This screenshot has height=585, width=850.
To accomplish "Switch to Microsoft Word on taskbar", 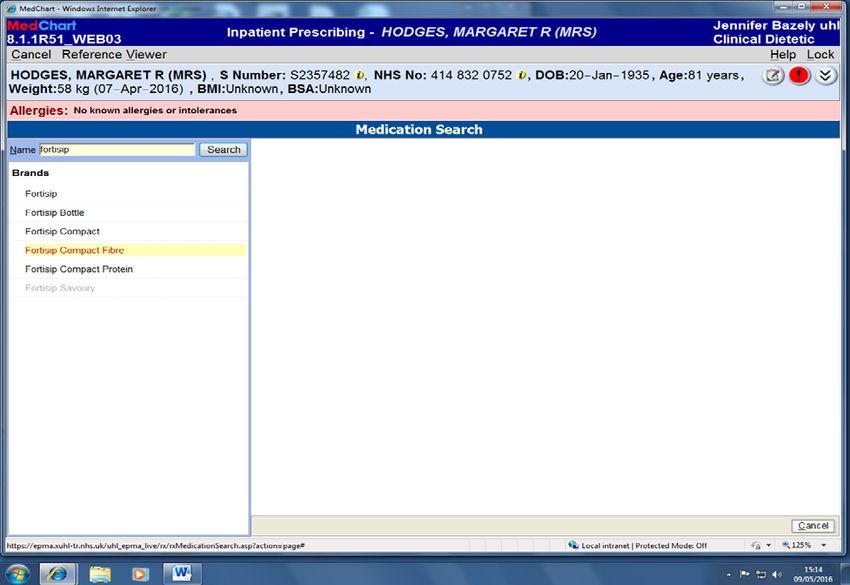I will [182, 573].
